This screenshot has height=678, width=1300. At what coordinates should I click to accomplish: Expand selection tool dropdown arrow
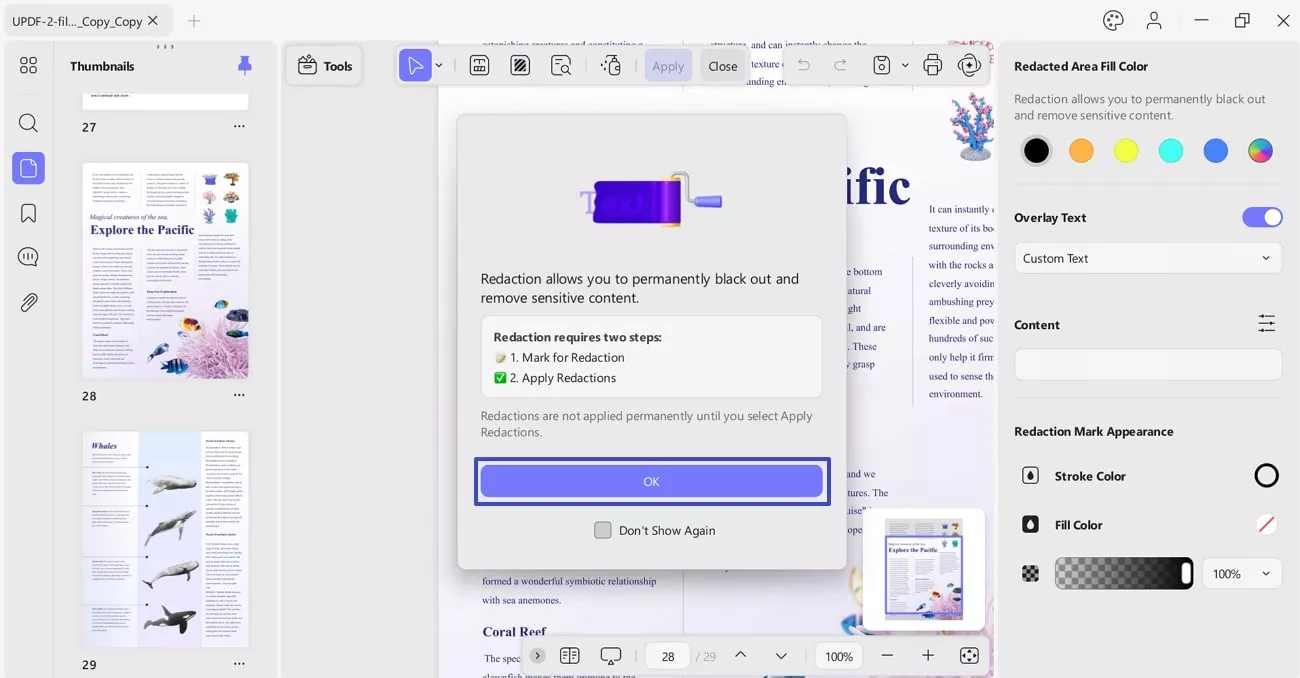(x=439, y=66)
